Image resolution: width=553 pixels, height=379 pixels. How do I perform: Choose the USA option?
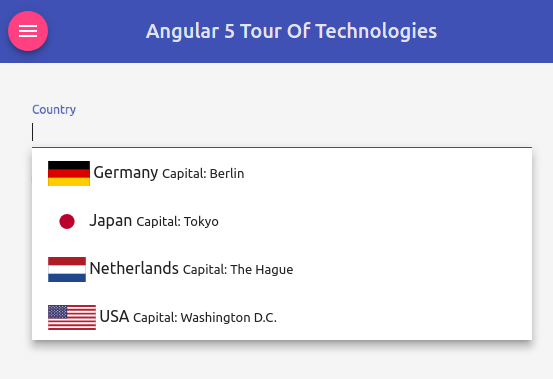[282, 317]
